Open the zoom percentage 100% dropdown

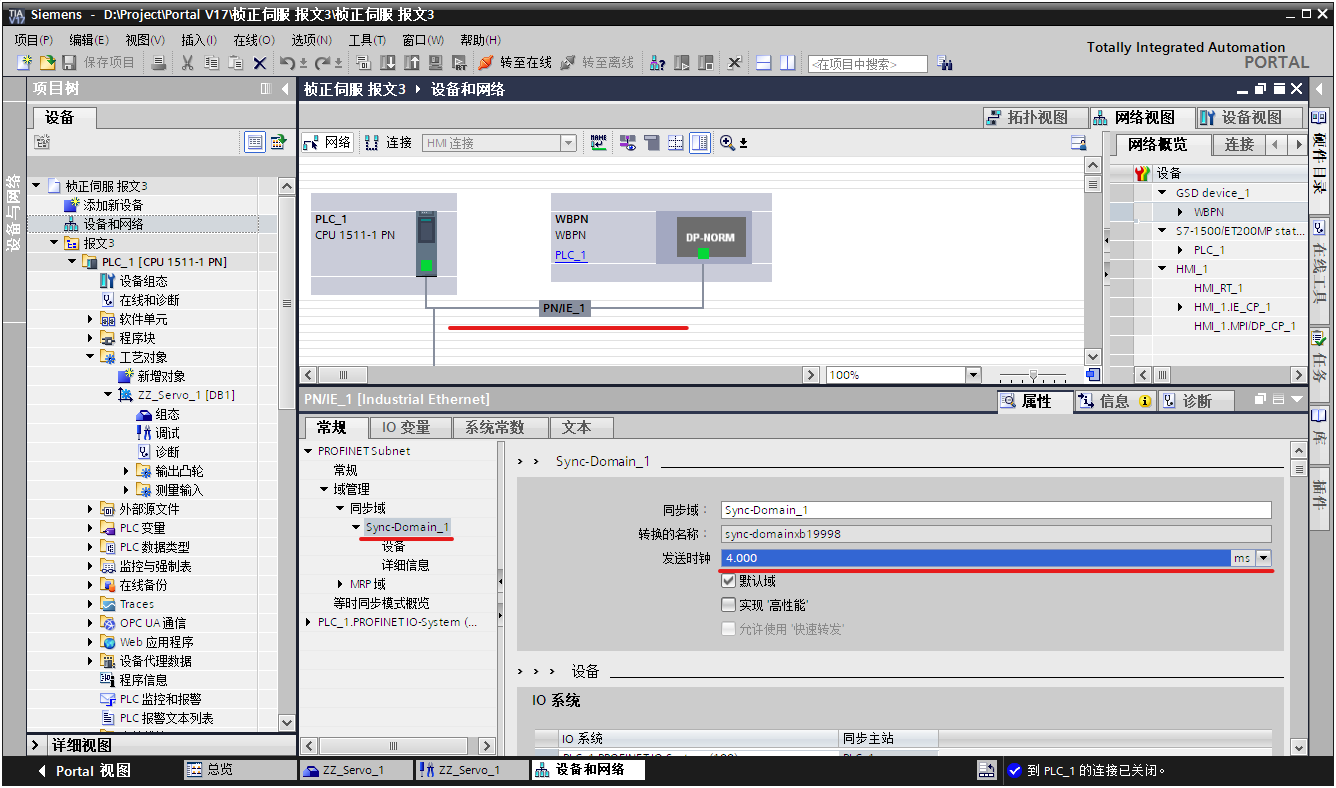974,375
